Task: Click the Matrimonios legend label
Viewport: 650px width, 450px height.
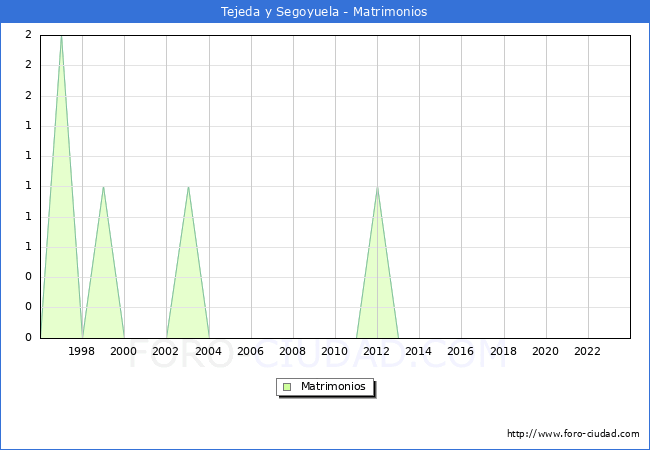Action: [333, 386]
